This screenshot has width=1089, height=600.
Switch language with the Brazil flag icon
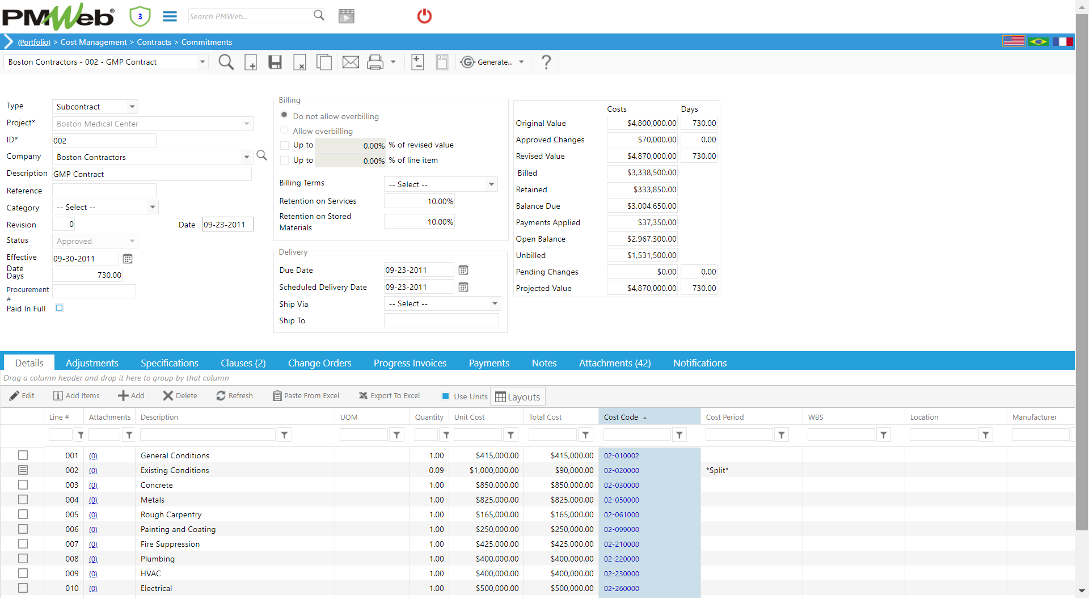pyautogui.click(x=1038, y=42)
